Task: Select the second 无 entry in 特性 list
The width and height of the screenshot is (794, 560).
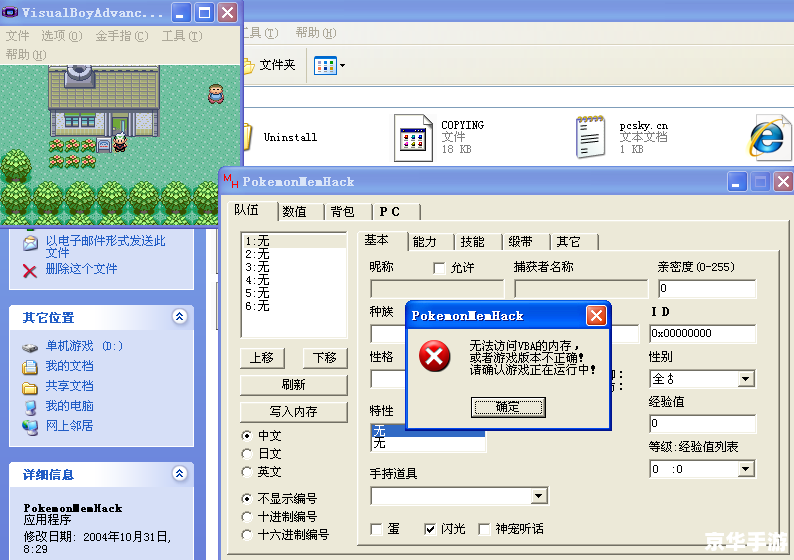Action: coord(428,444)
